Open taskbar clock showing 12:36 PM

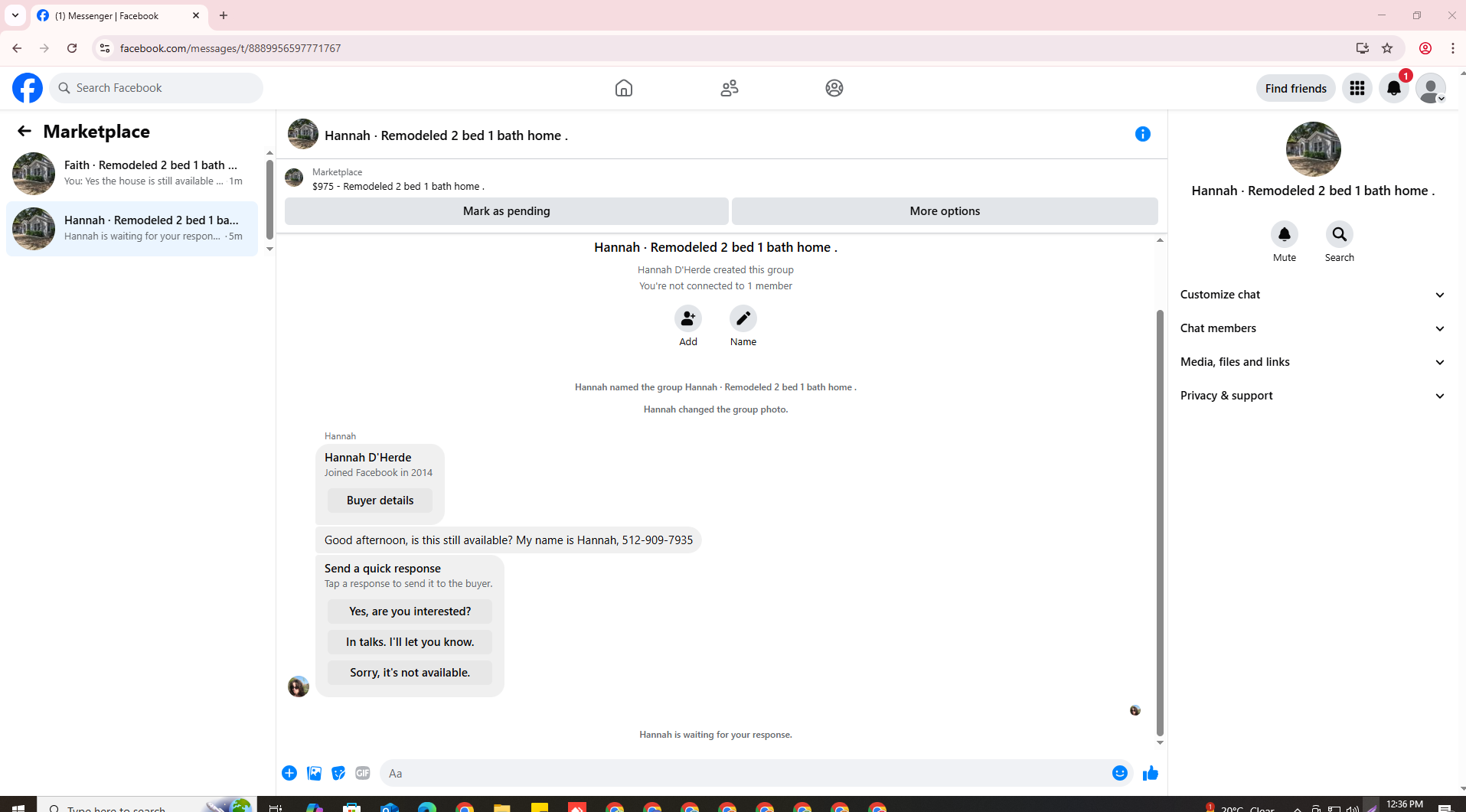1404,805
